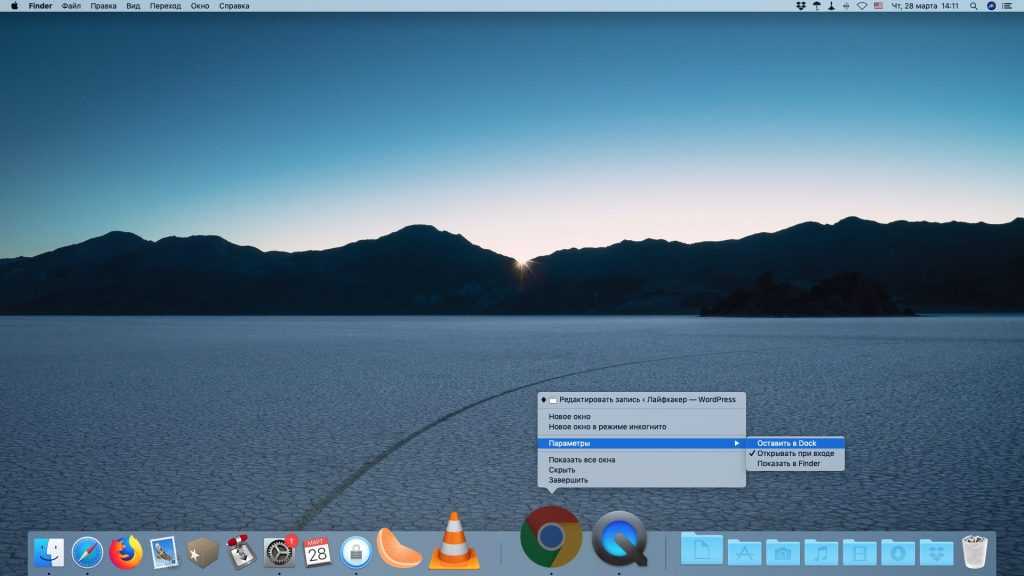Choose 'Новое окно в режиме инкогнито'

(x=607, y=426)
